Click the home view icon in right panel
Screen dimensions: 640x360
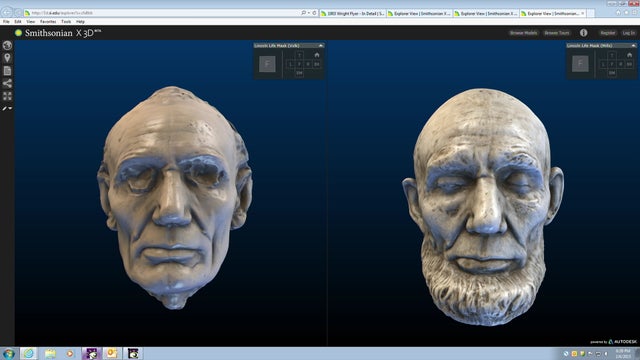[x=629, y=55]
